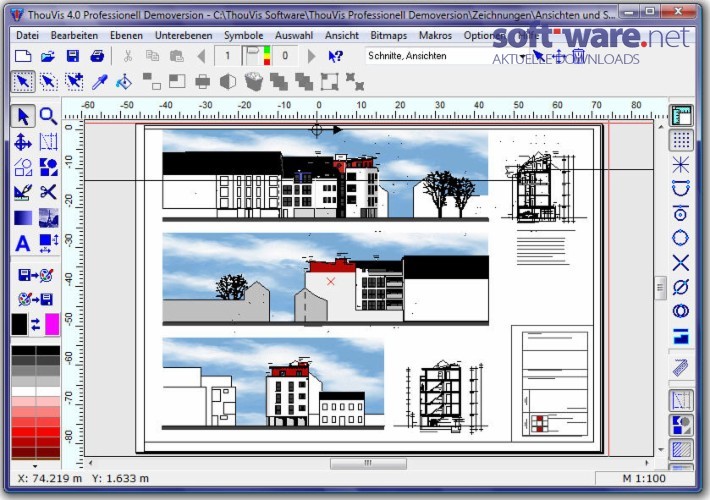
Task: Open the Bearbeiten menu
Action: (x=74, y=35)
